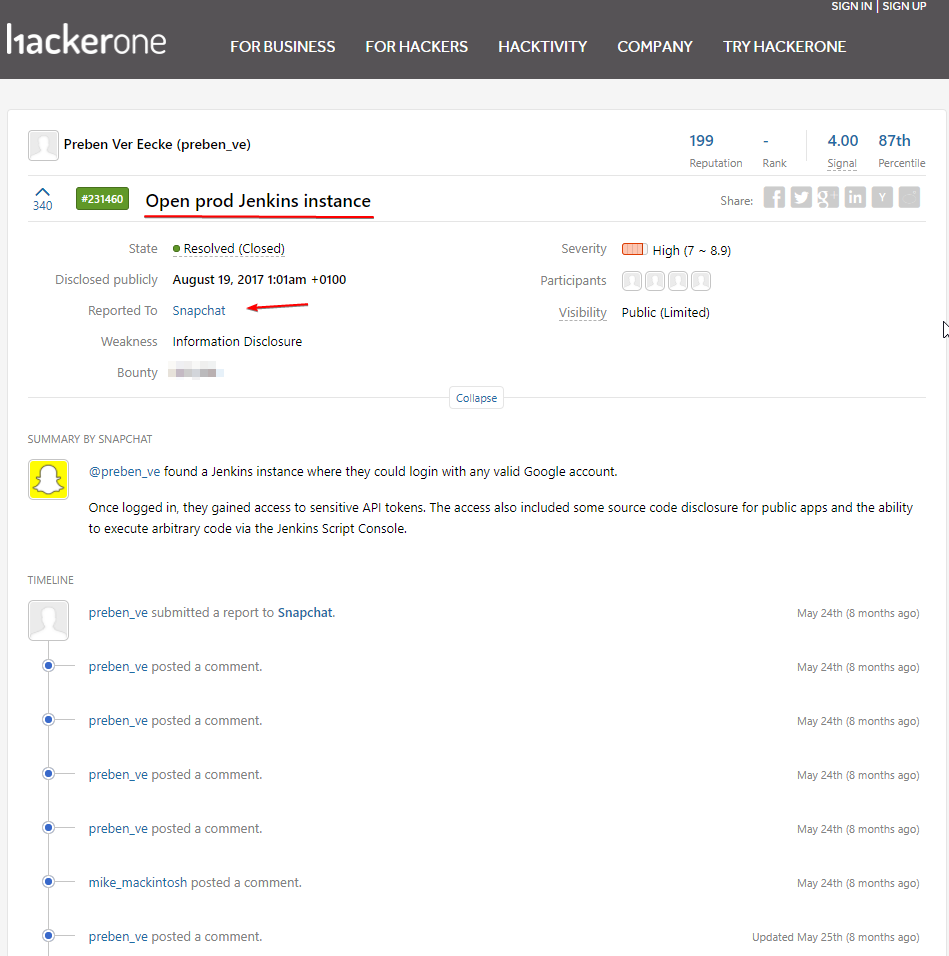Click SIGN IN link
949x956 pixels.
[x=851, y=6]
